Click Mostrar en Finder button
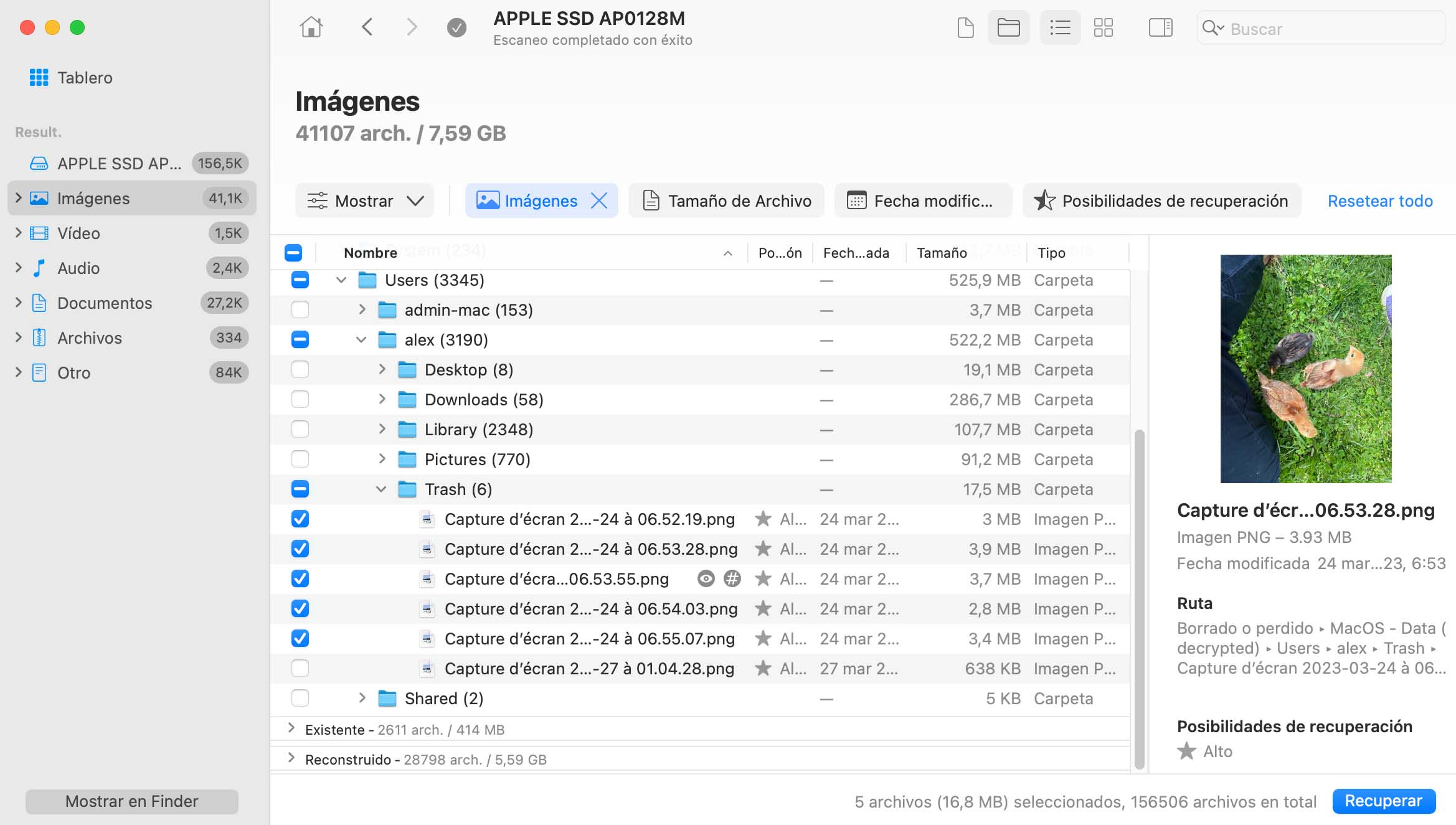 click(x=132, y=801)
